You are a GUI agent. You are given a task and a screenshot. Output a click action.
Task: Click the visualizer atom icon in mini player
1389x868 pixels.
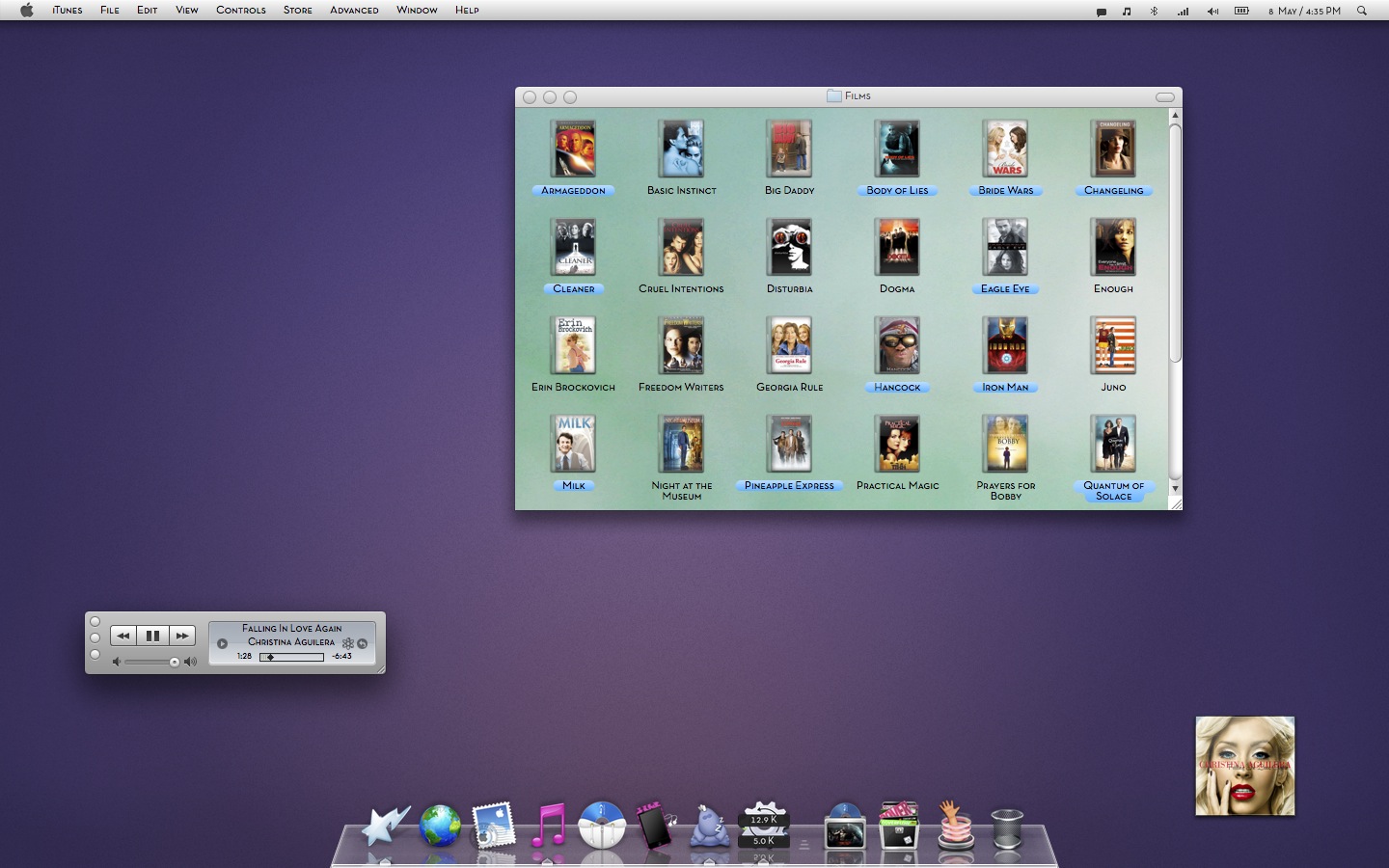(348, 643)
